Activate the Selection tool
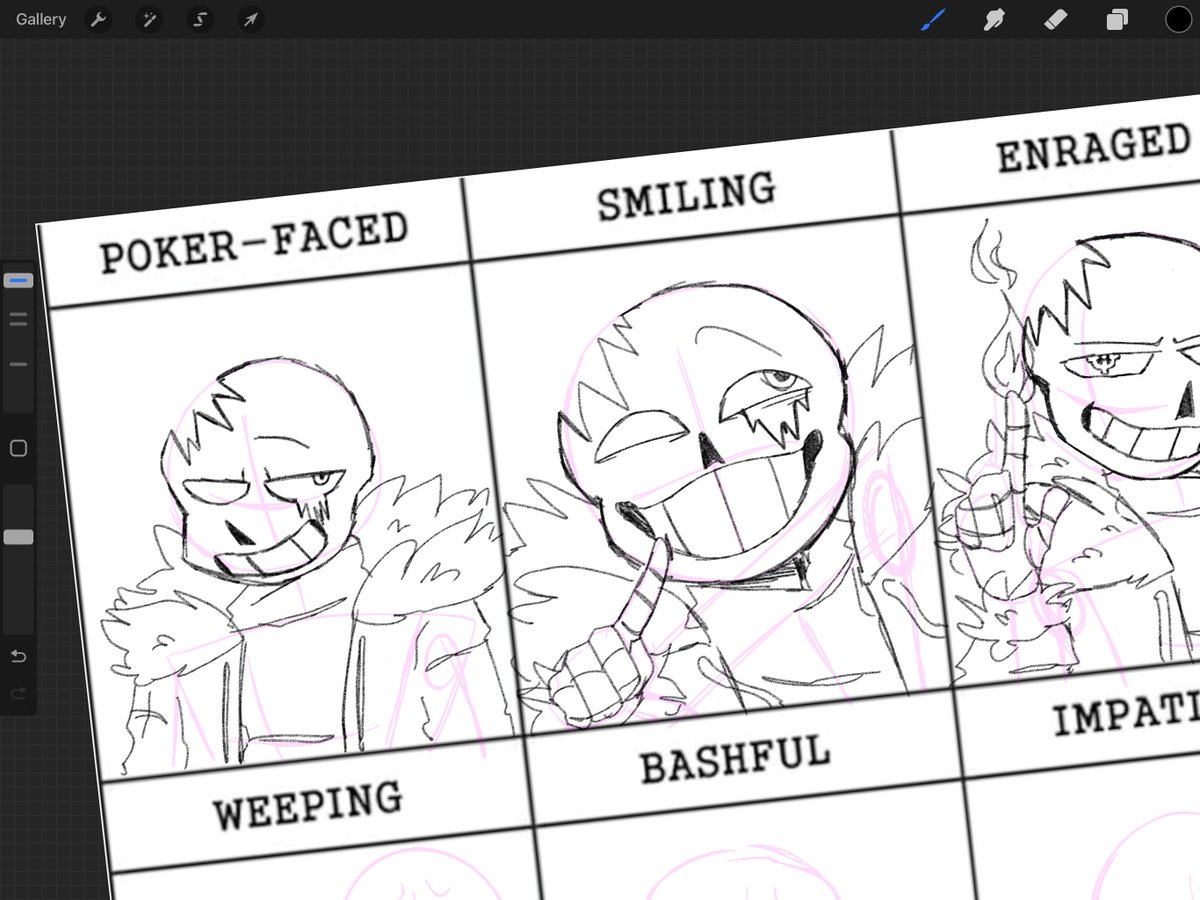Screen dimensions: 1200x900 click(x=200, y=19)
